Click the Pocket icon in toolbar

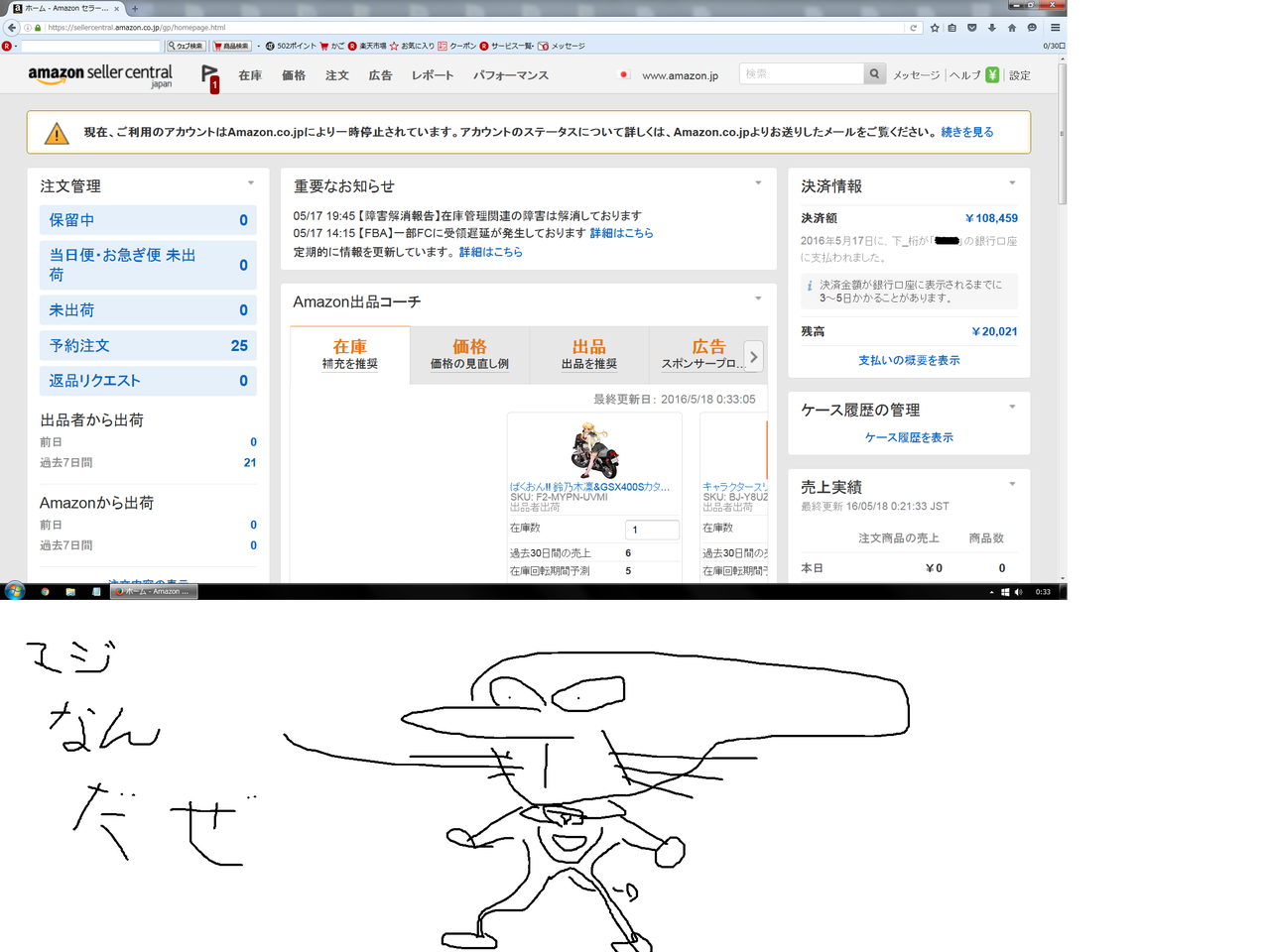pos(972,28)
